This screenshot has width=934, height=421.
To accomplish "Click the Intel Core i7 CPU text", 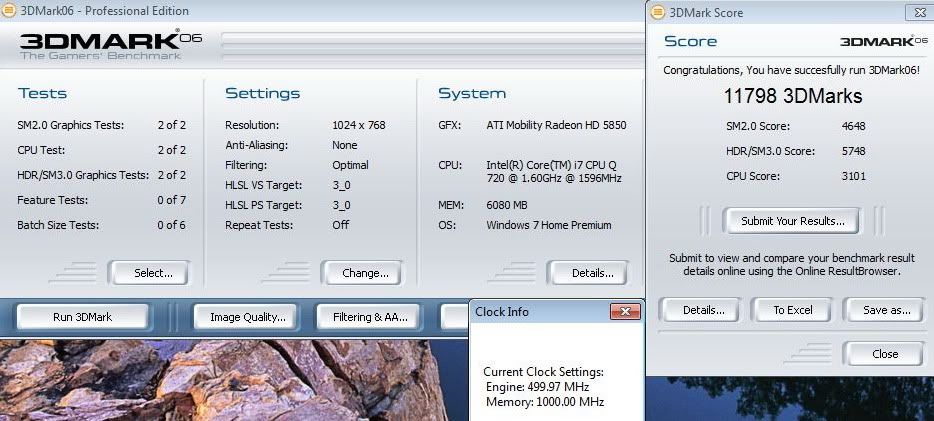I will click(555, 171).
